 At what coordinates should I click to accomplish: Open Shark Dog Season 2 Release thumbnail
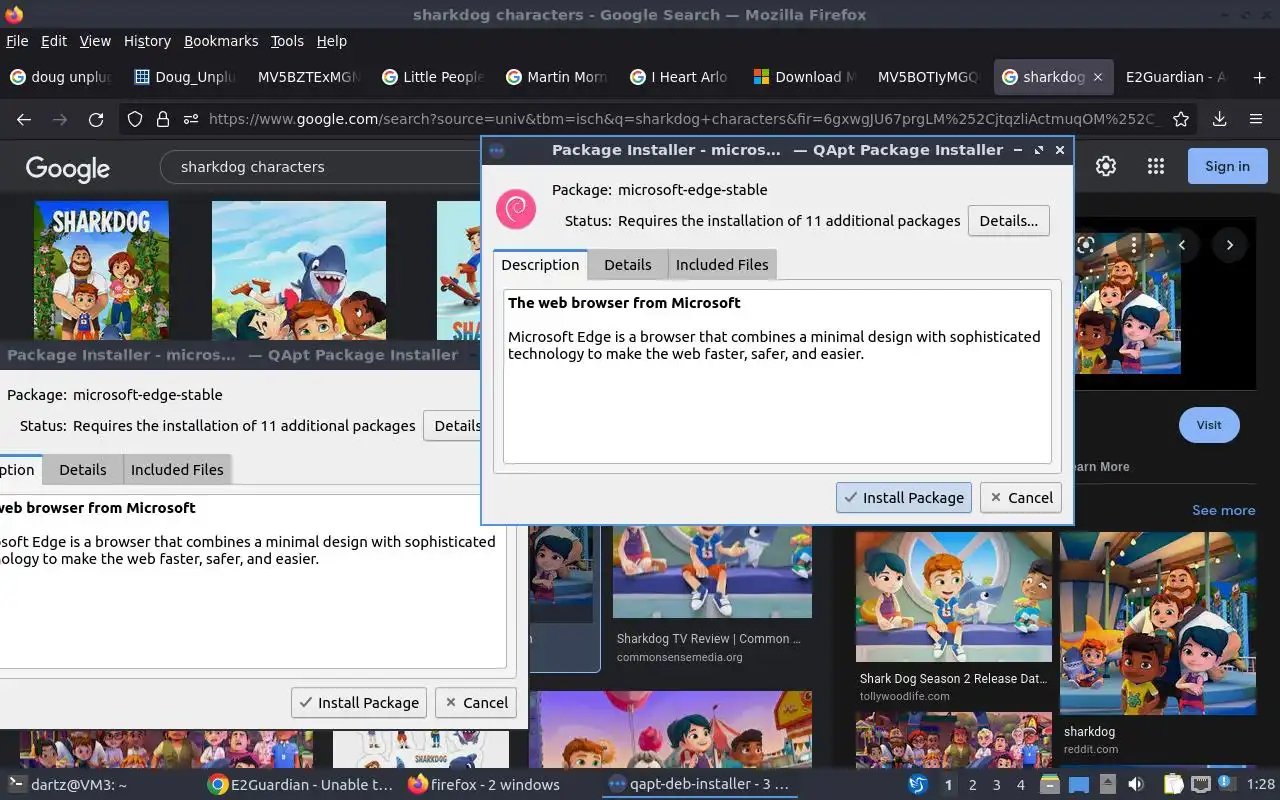point(954,596)
